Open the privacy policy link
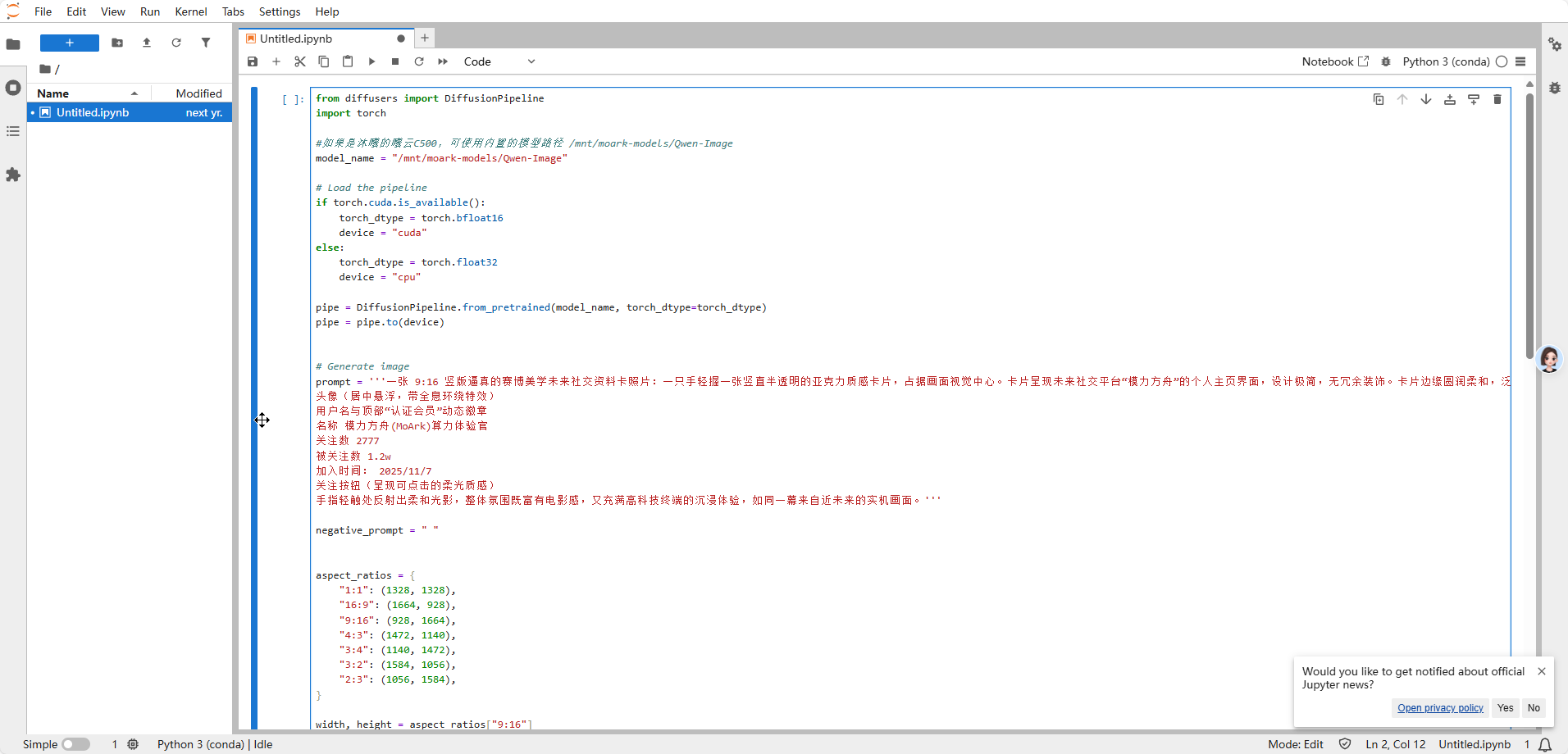The image size is (1568, 754). (1440, 708)
